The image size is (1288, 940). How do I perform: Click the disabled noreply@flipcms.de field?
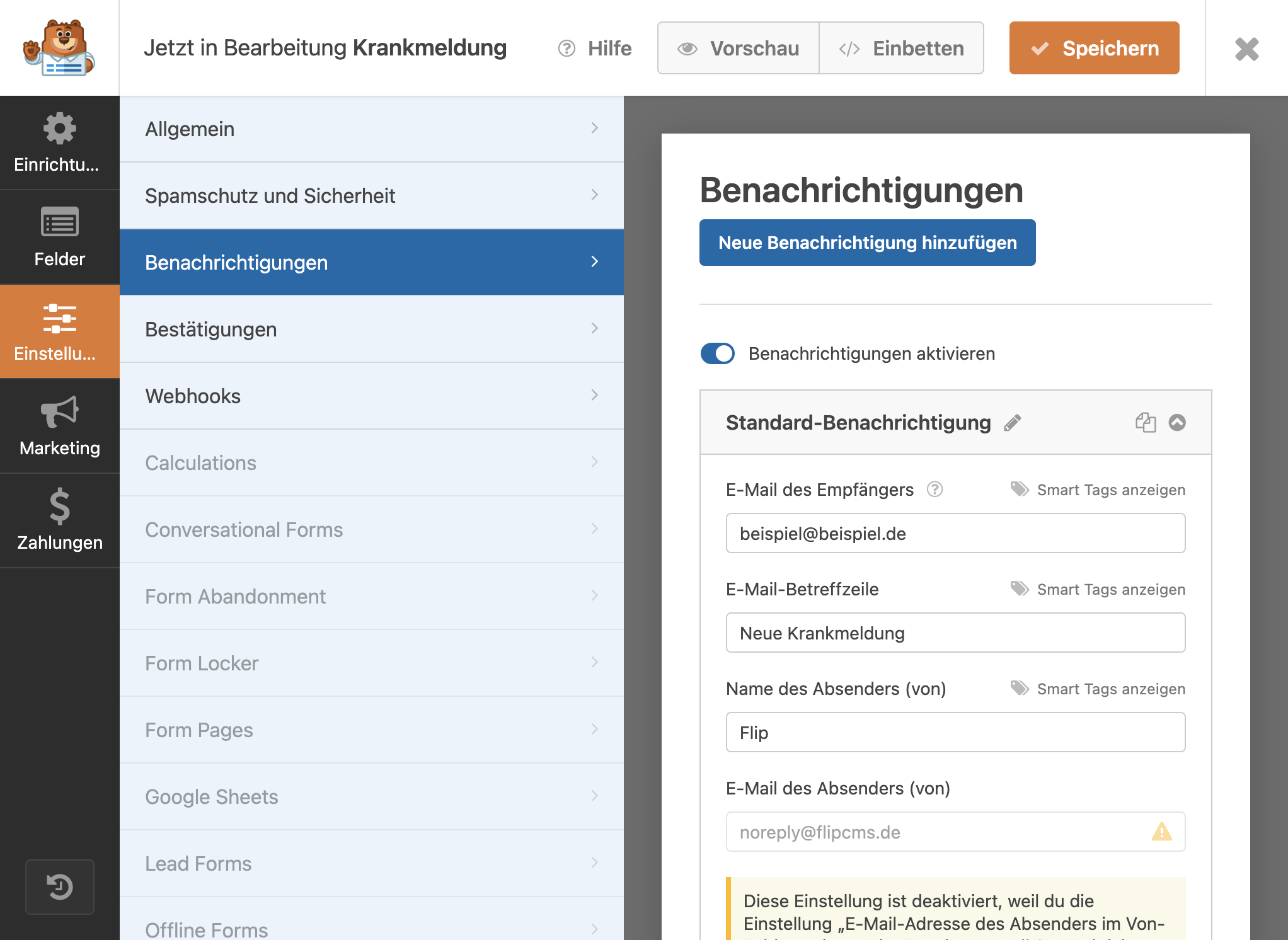point(955,832)
